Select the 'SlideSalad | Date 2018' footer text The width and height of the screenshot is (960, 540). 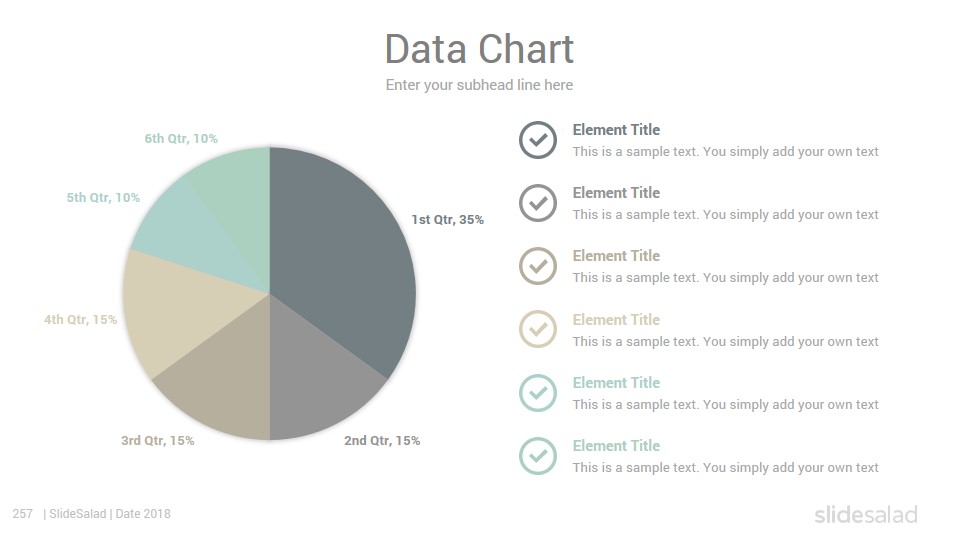pyautogui.click(x=107, y=514)
